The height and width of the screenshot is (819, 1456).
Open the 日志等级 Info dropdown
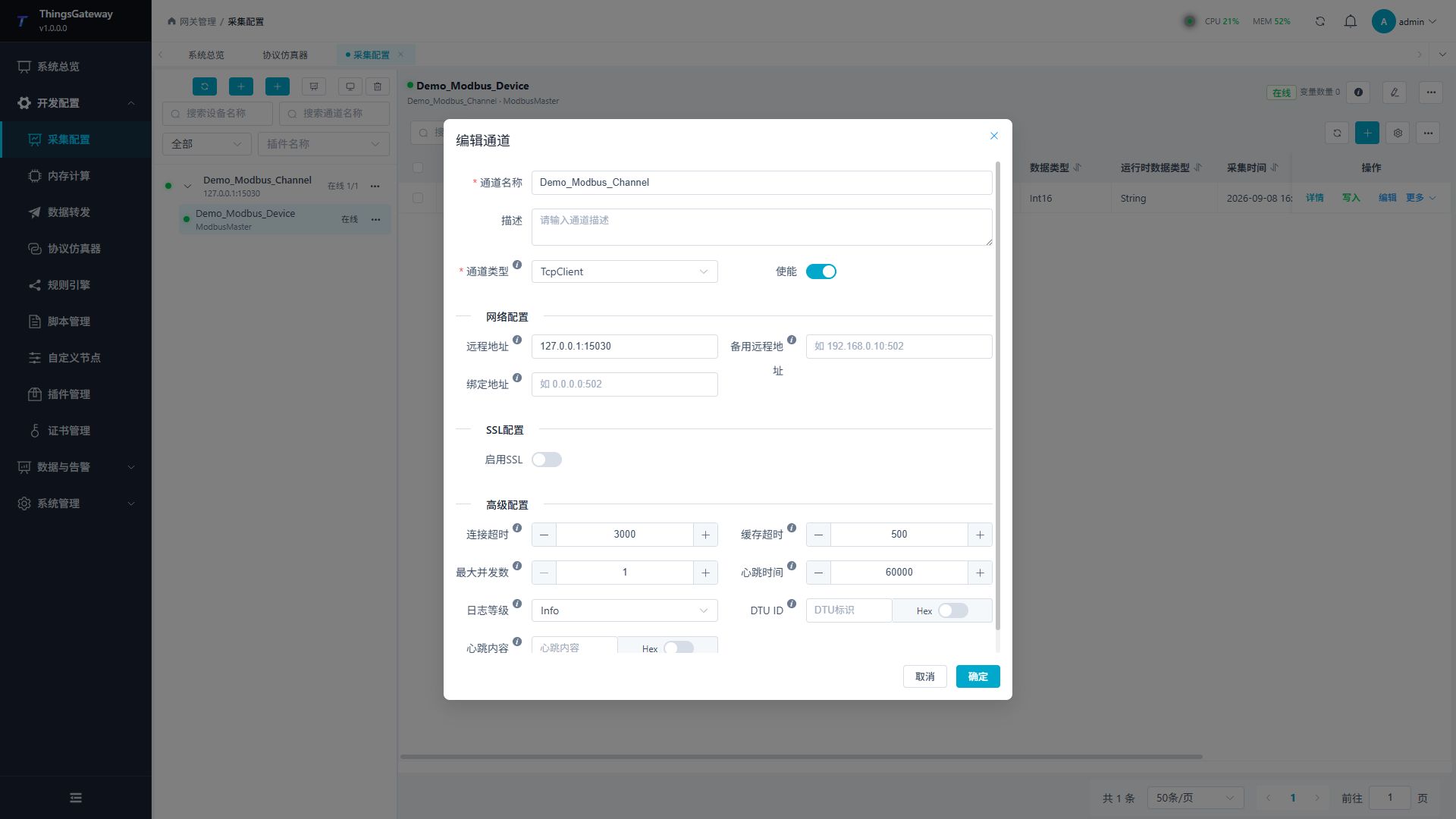(624, 610)
